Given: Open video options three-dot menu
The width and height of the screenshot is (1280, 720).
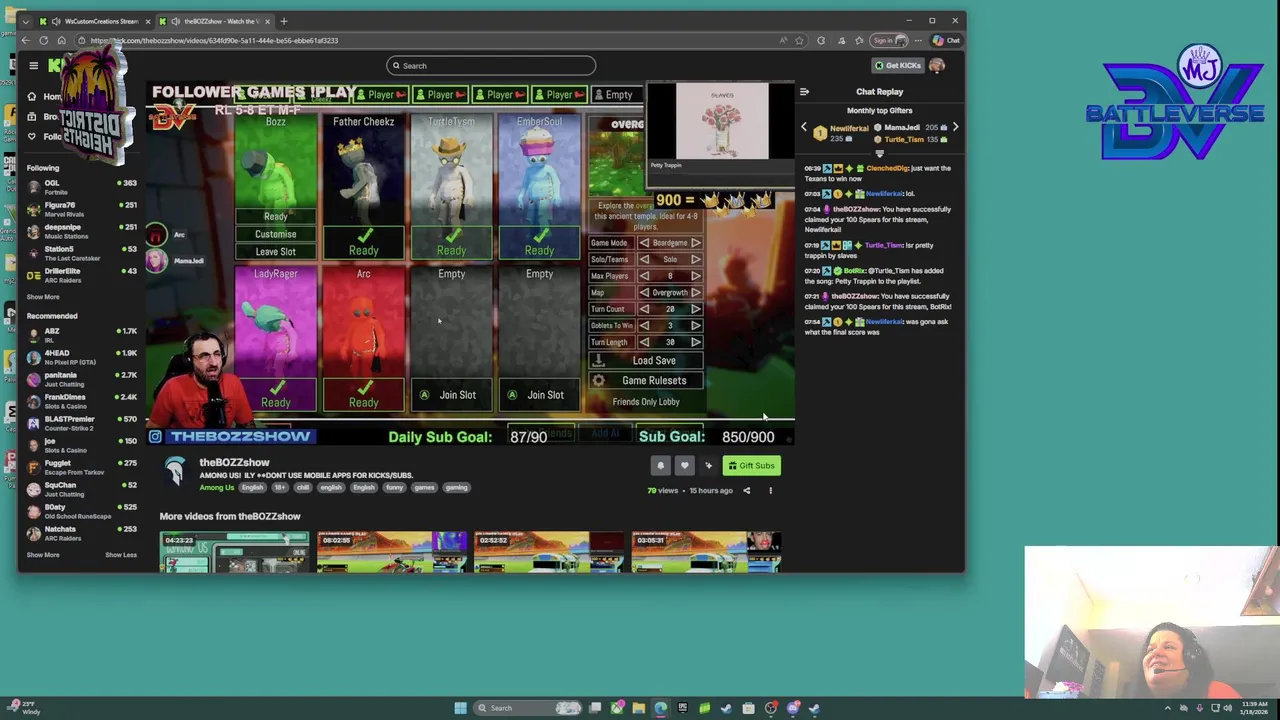Looking at the screenshot, I should (770, 491).
